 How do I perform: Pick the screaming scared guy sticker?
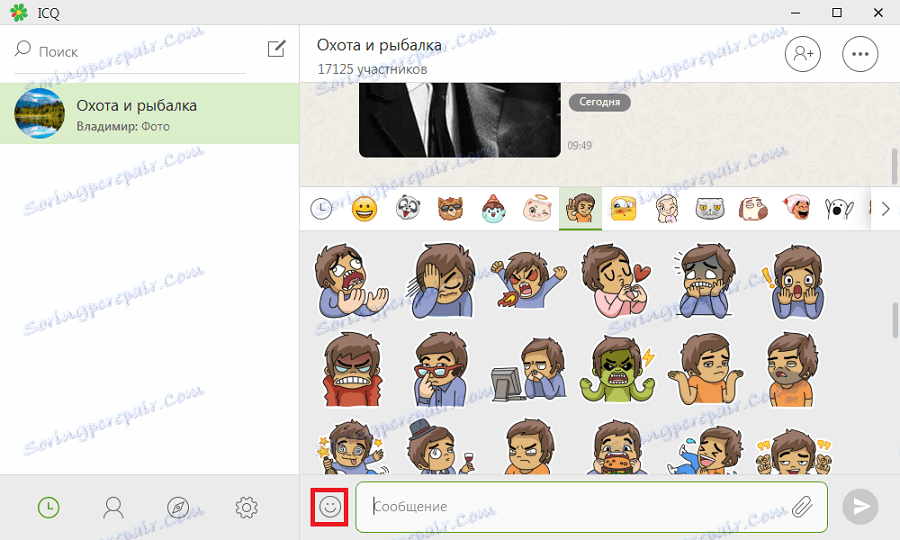click(x=351, y=280)
